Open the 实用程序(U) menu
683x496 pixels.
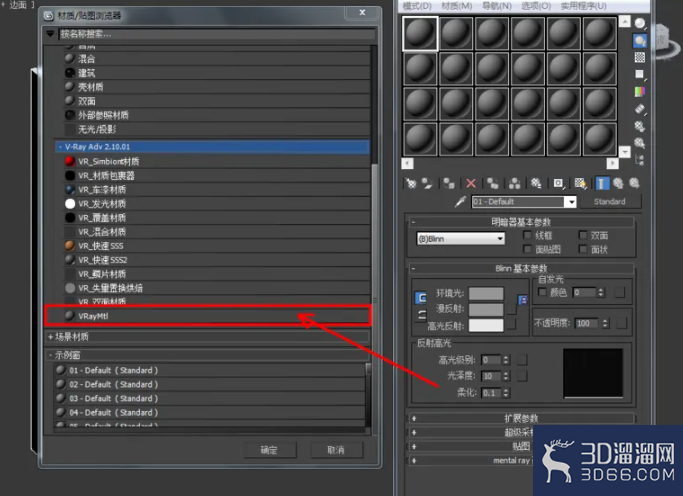click(583, 6)
